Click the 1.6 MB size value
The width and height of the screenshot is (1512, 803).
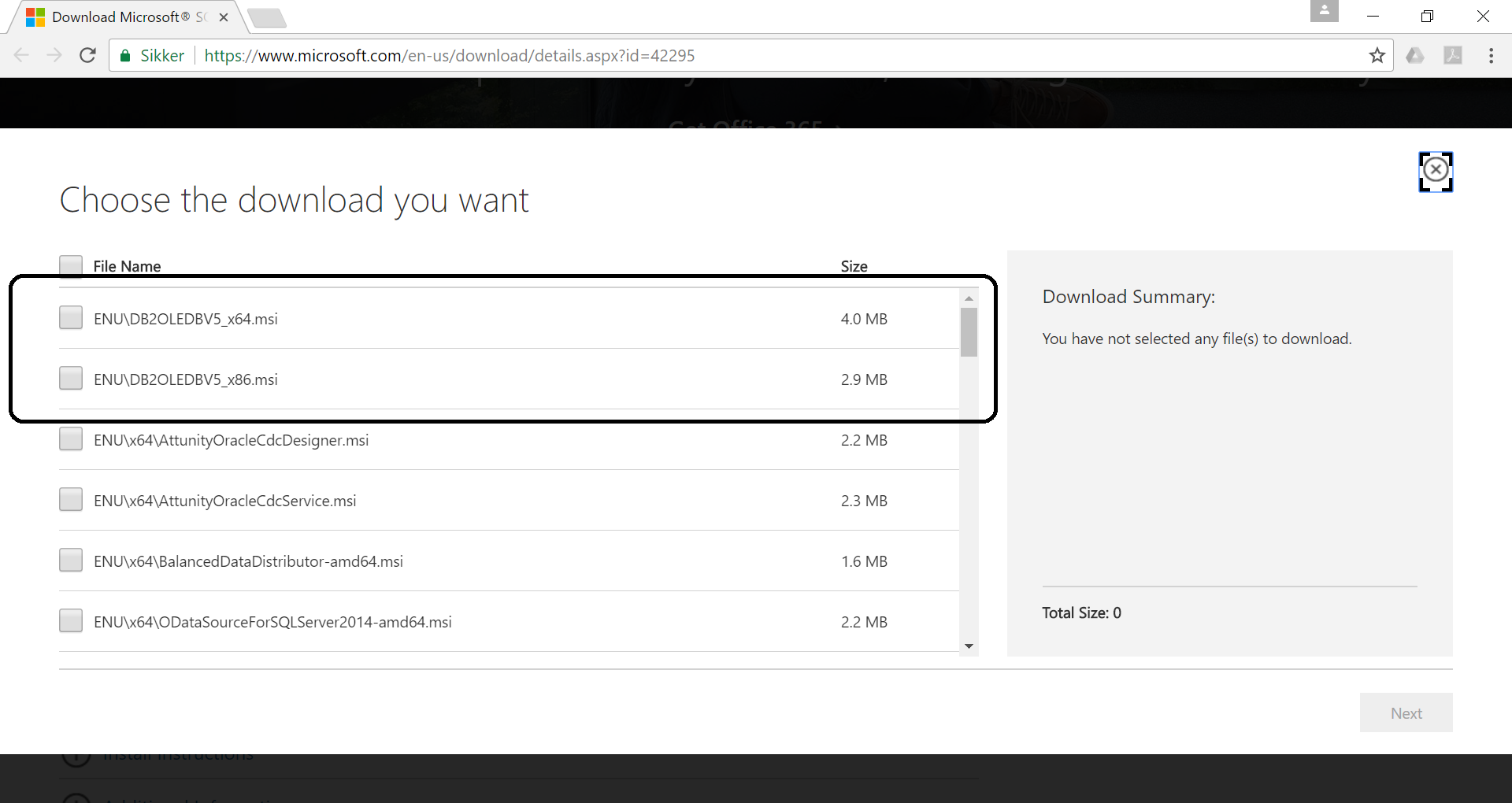coord(864,561)
